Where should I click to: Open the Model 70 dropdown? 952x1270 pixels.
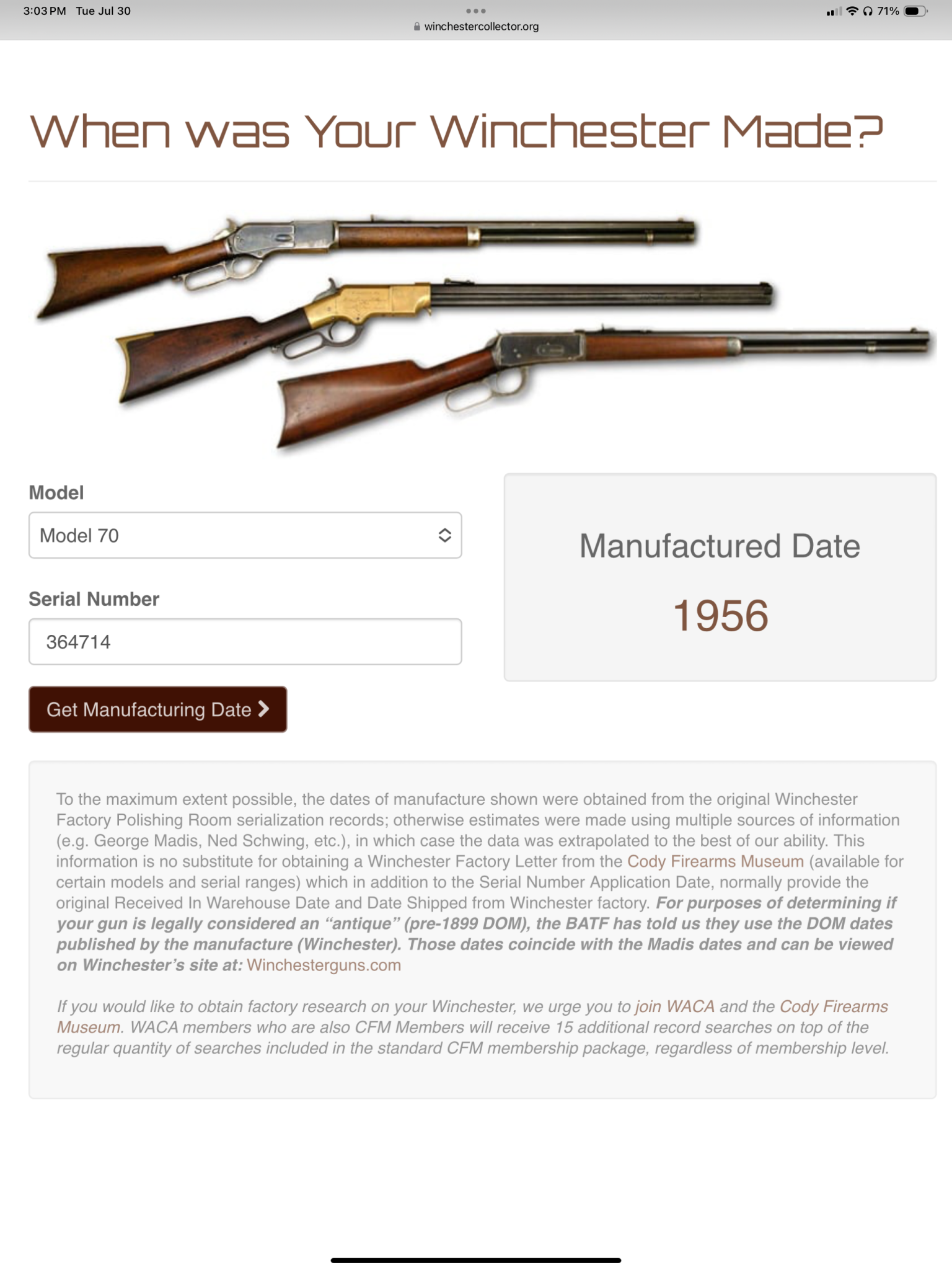[x=245, y=535]
